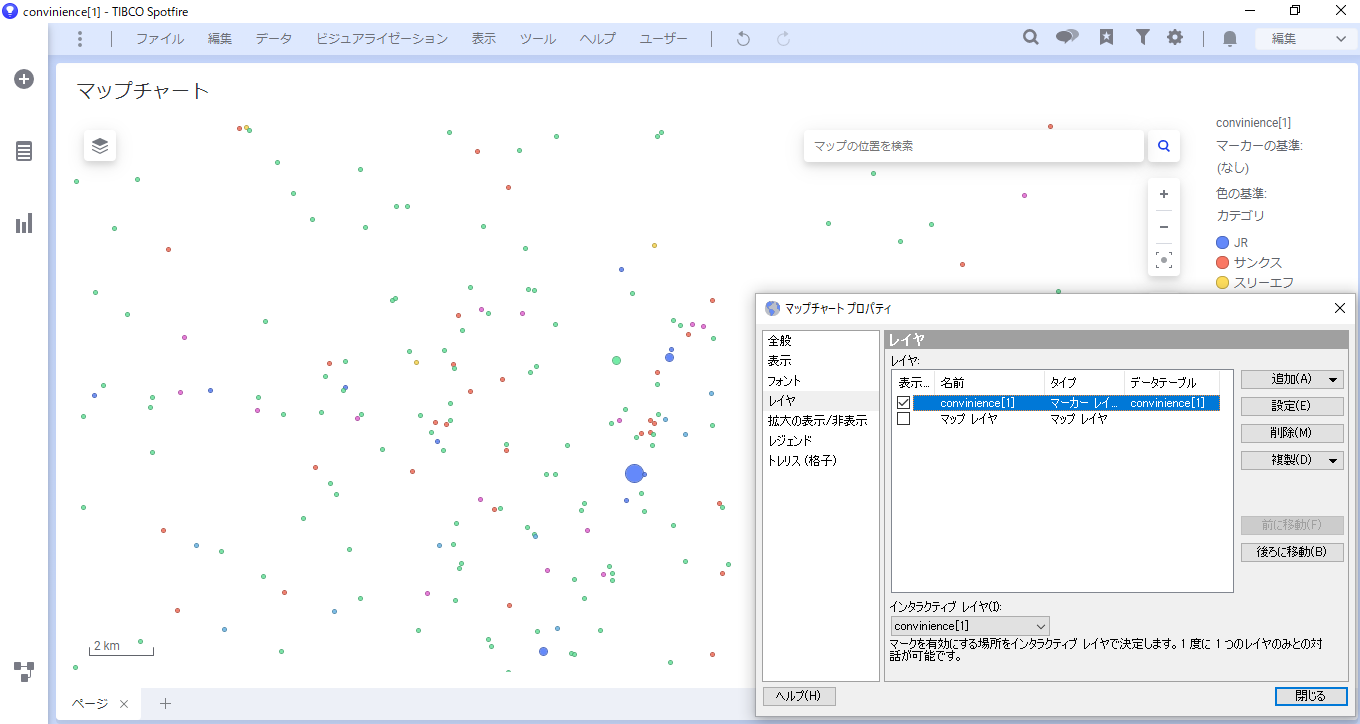The height and width of the screenshot is (724, 1360).
Task: Open the filter funnel icon
Action: pyautogui.click(x=1142, y=37)
